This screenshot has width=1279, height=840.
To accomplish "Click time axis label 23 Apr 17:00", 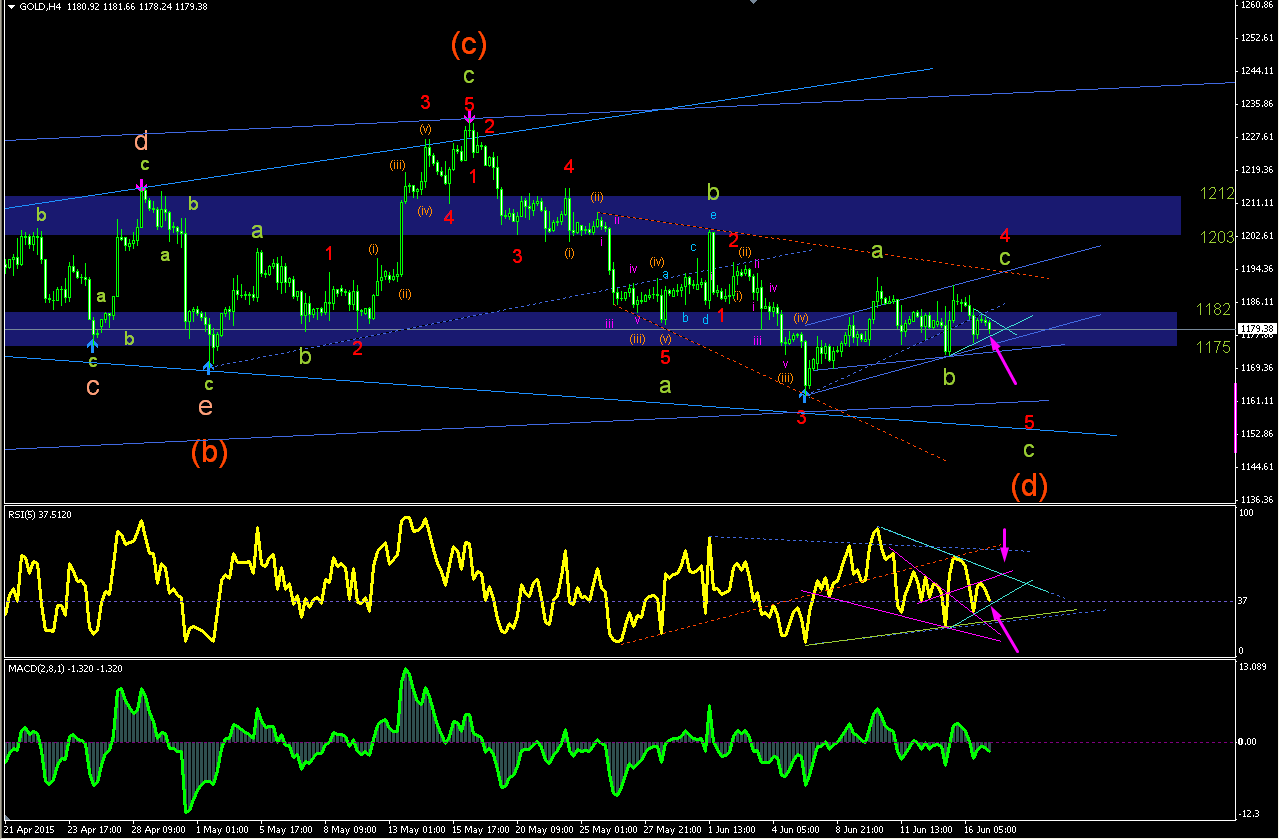I will click(x=92, y=830).
